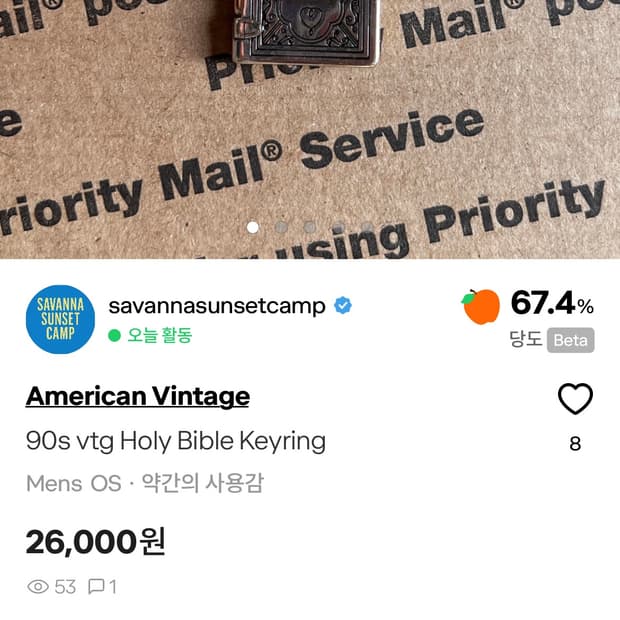Go to the fourth photo dot
The image size is (620, 620).
pyautogui.click(x=338, y=227)
